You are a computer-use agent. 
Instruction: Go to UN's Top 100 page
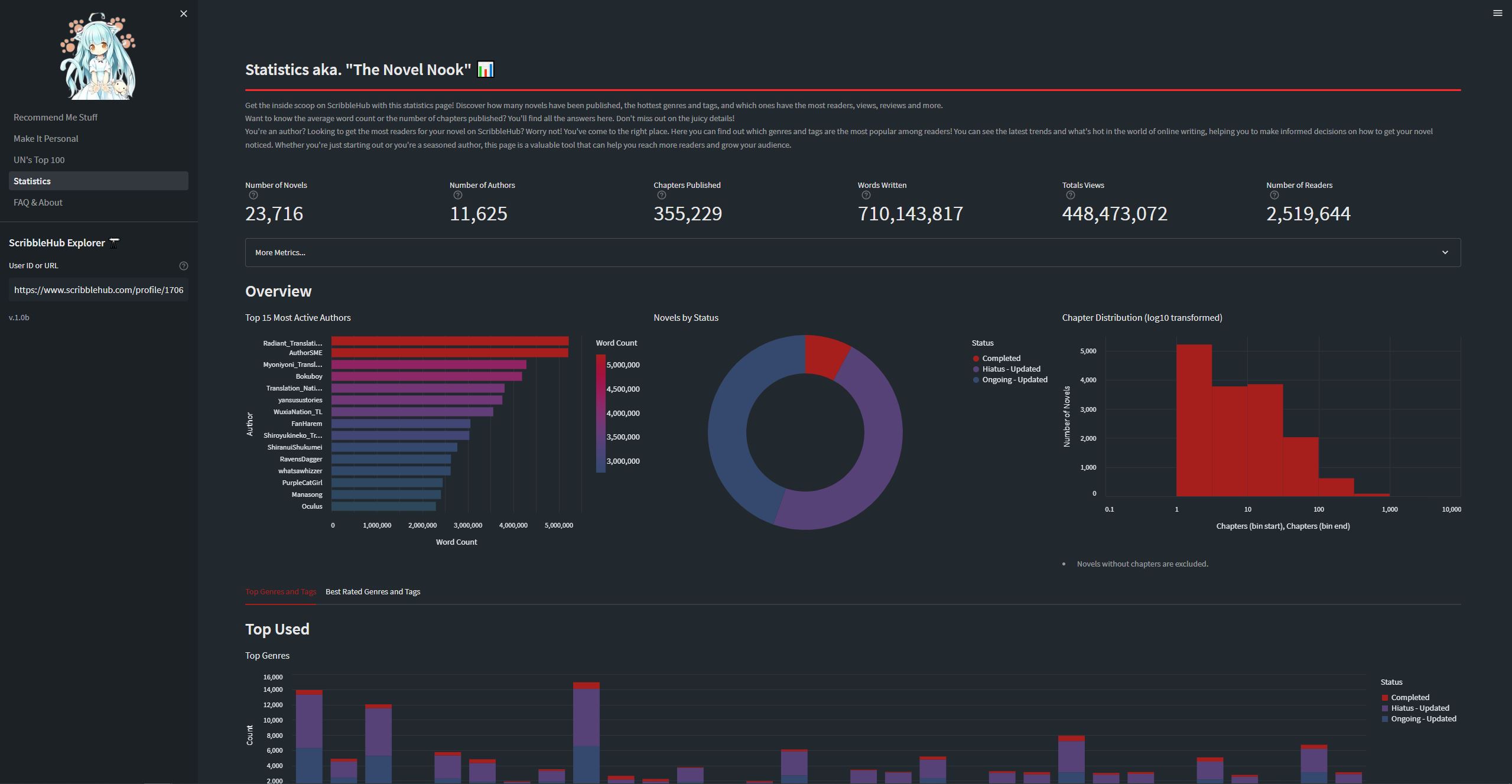[39, 160]
